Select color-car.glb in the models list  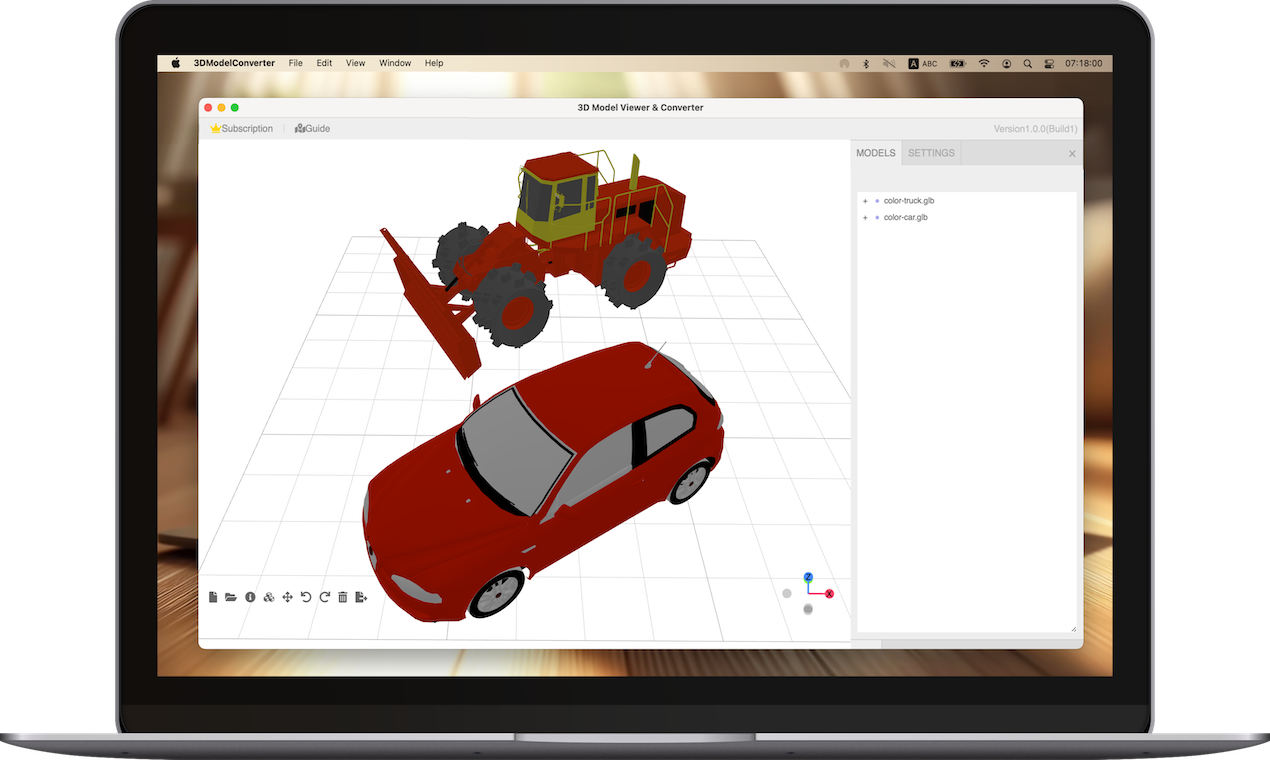coord(906,217)
